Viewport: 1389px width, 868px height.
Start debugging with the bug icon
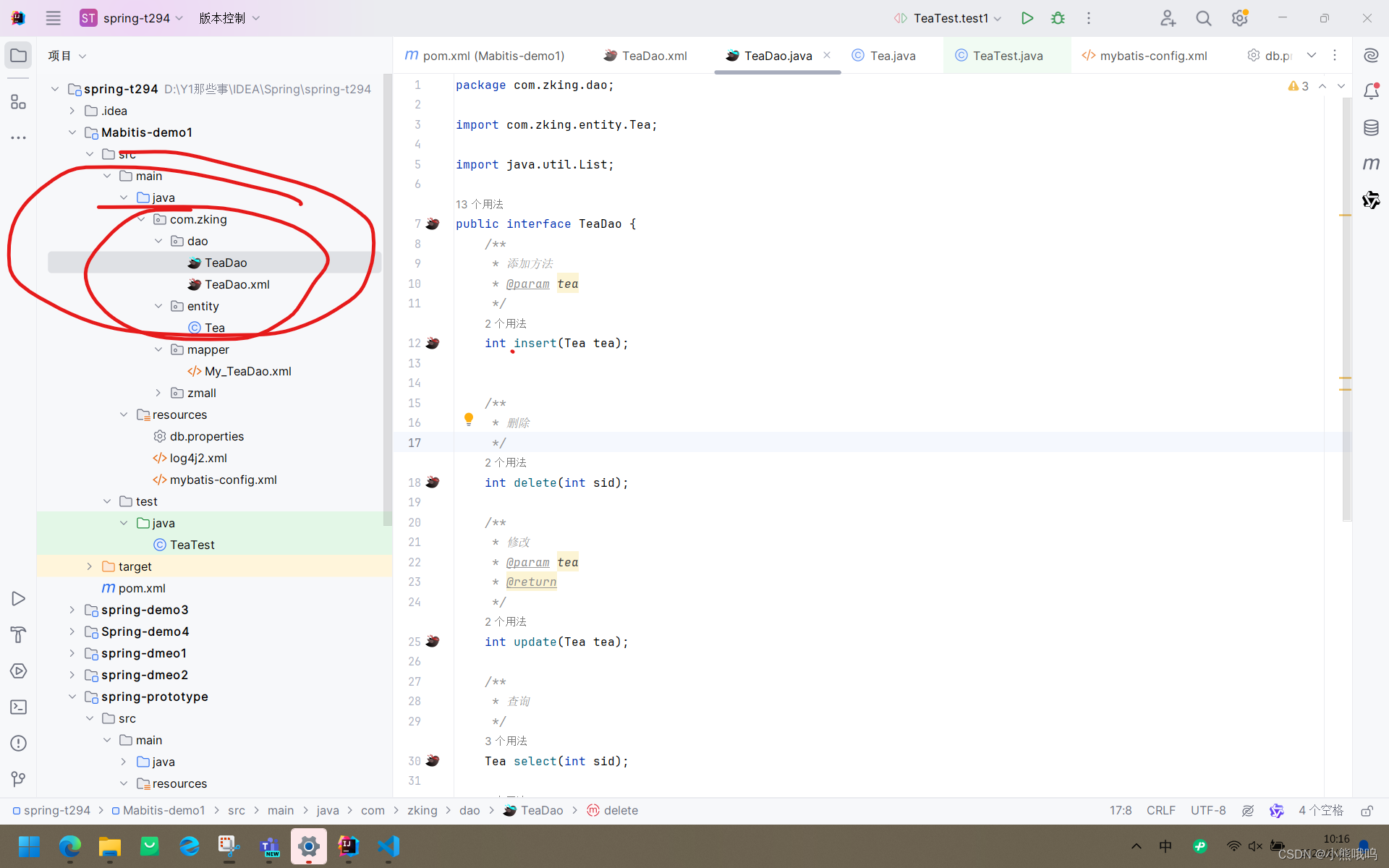(x=1058, y=18)
